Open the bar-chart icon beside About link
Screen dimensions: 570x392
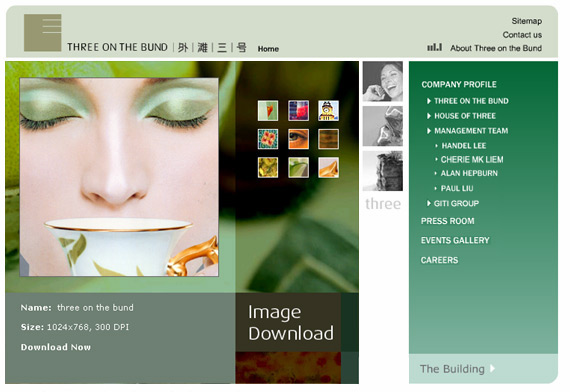(434, 47)
